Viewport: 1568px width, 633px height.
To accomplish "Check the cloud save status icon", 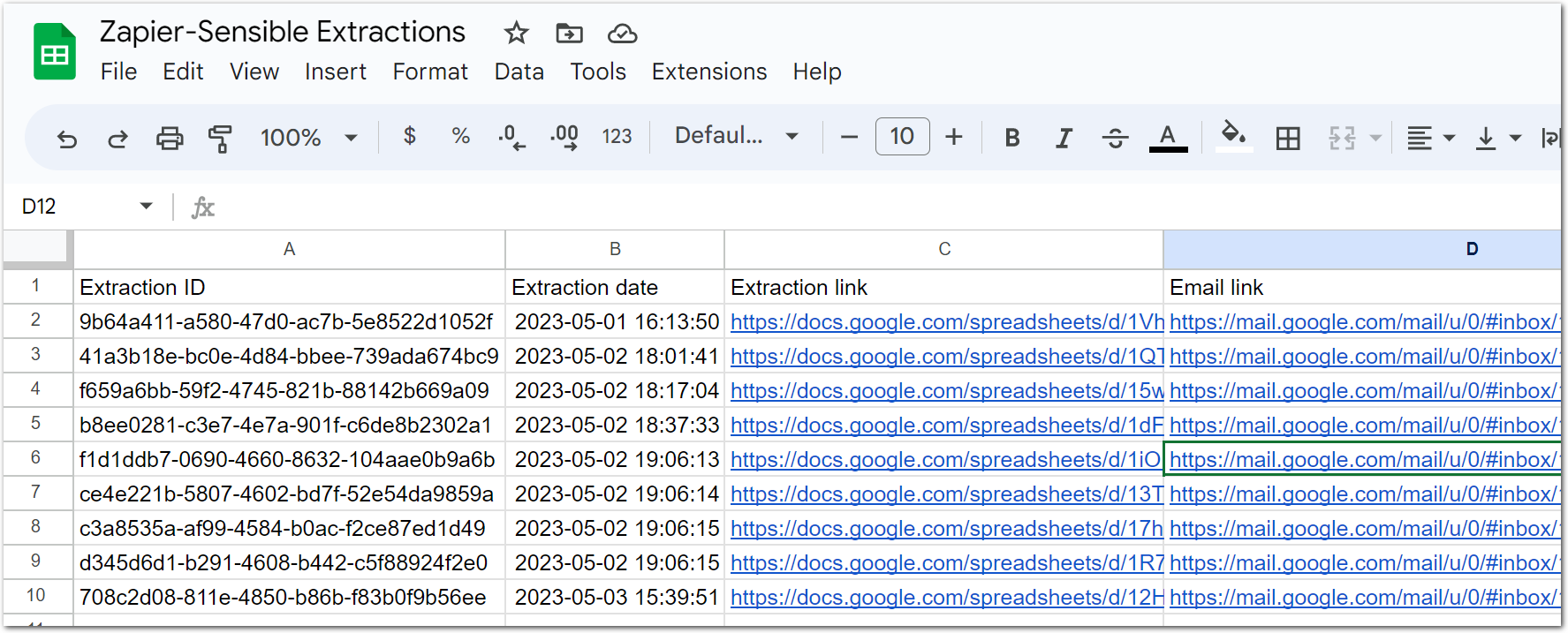I will click(x=622, y=34).
